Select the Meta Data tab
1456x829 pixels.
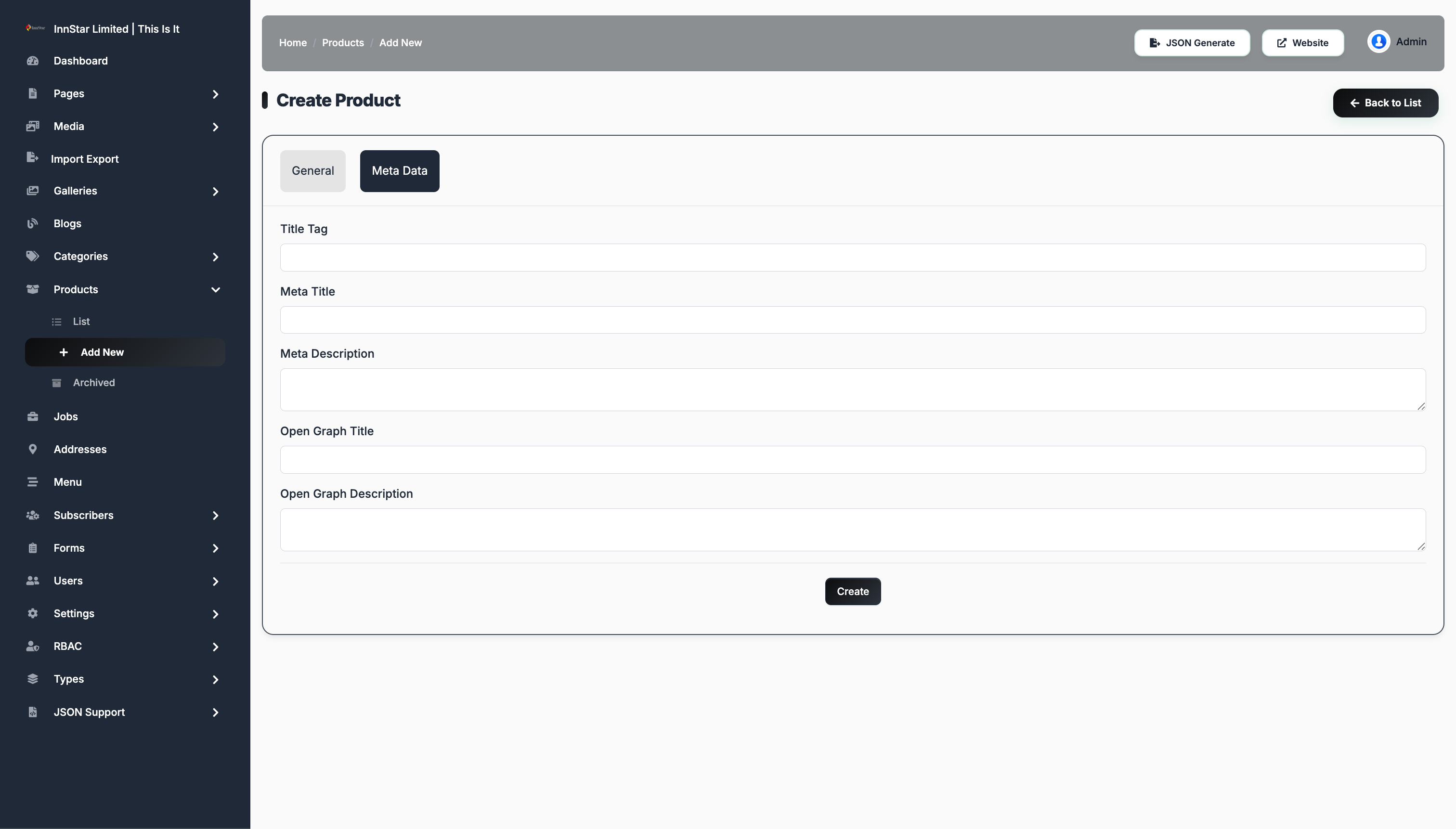pos(399,171)
